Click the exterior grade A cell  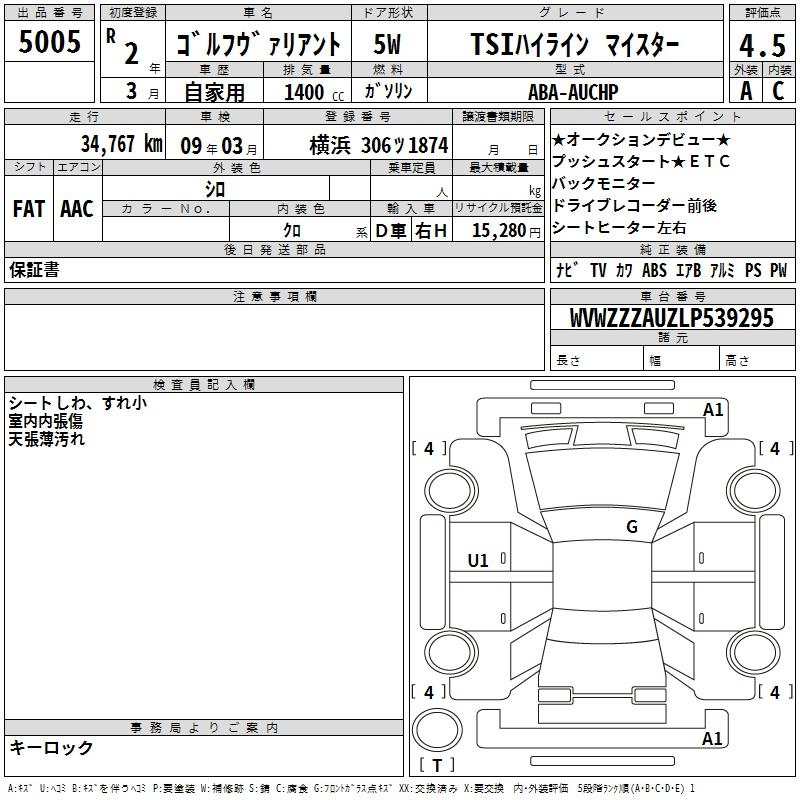point(744,91)
